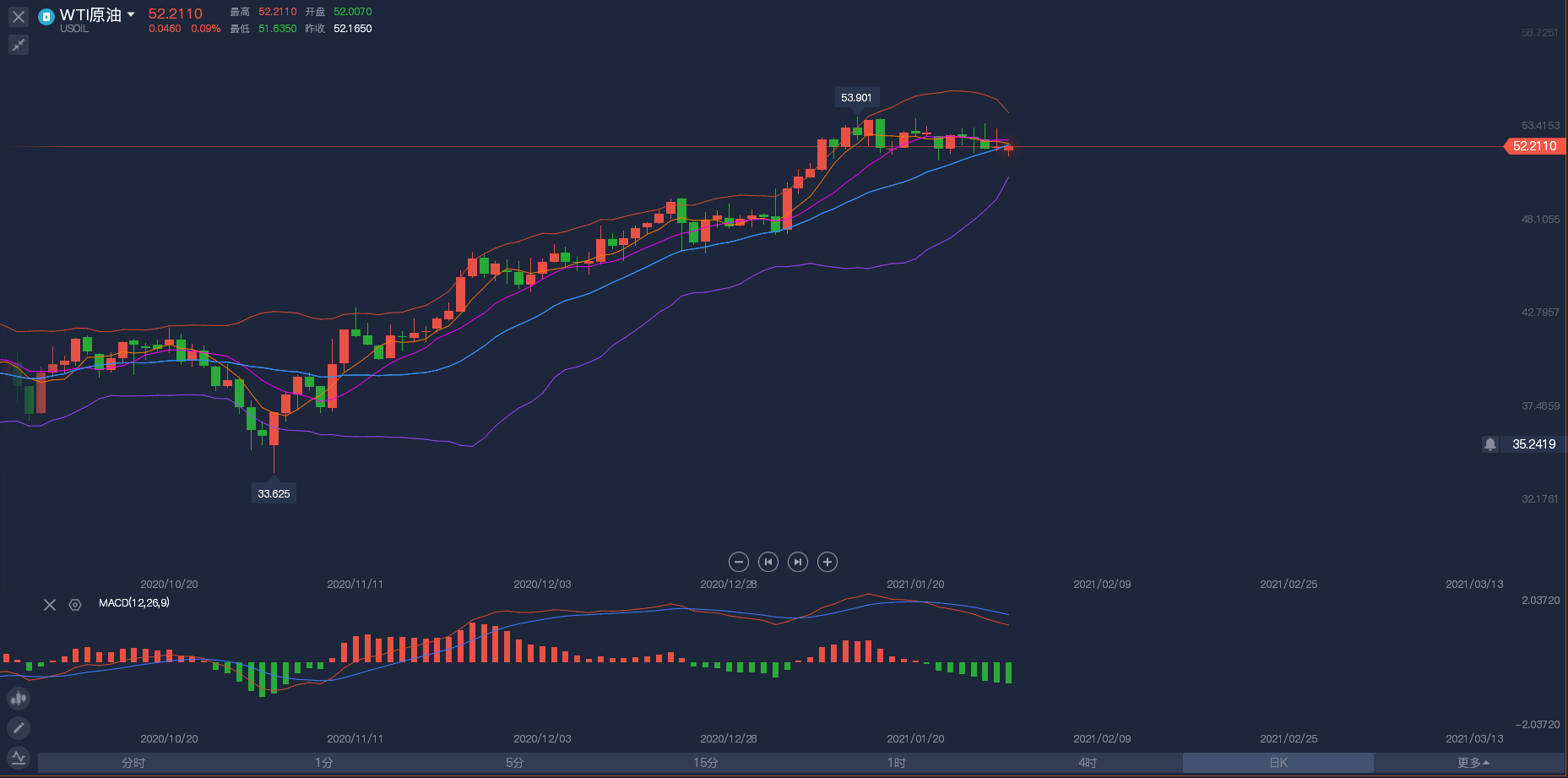The height and width of the screenshot is (778, 1568).
Task: Zoom in the chart with plus button
Action: click(827, 562)
